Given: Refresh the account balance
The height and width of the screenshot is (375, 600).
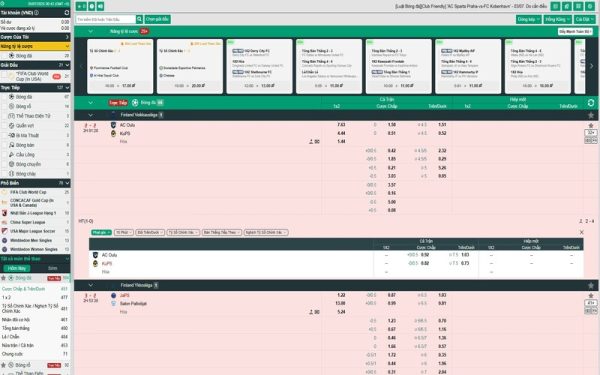Looking at the screenshot, I should click(67, 13).
